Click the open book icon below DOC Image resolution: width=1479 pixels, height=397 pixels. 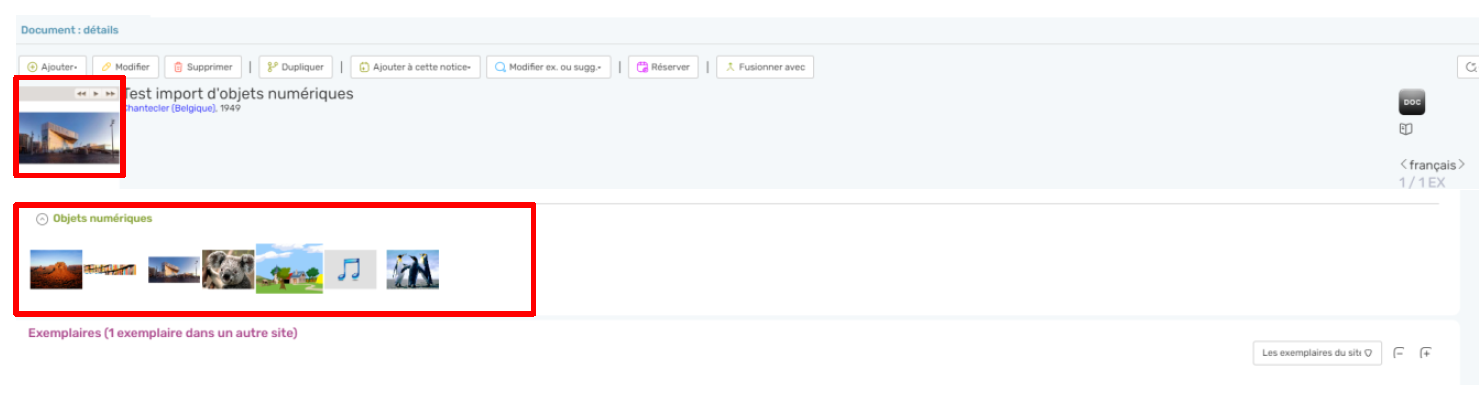tap(1405, 129)
